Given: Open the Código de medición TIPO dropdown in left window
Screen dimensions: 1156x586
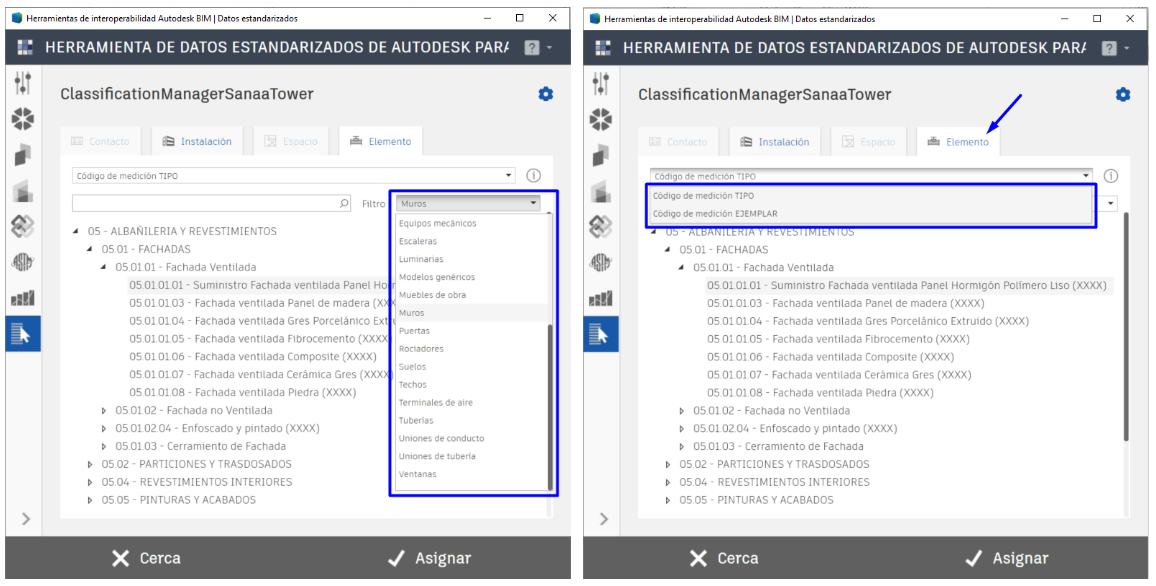Looking at the screenshot, I should 293,176.
